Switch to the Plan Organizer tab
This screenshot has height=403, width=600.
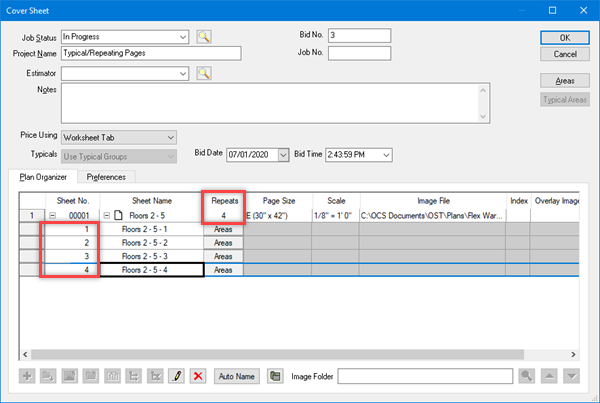pos(43,177)
